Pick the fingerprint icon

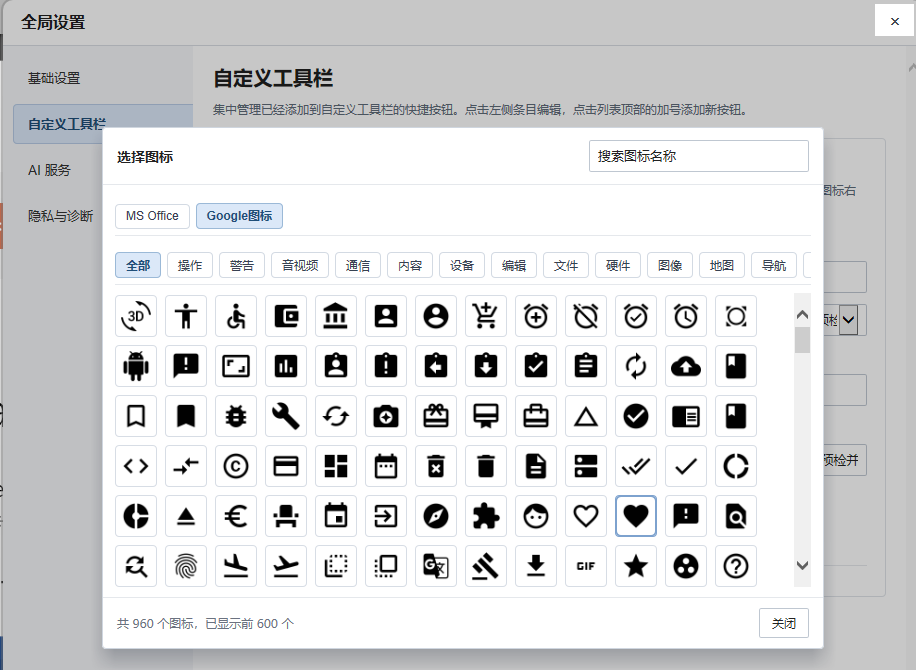(x=186, y=566)
